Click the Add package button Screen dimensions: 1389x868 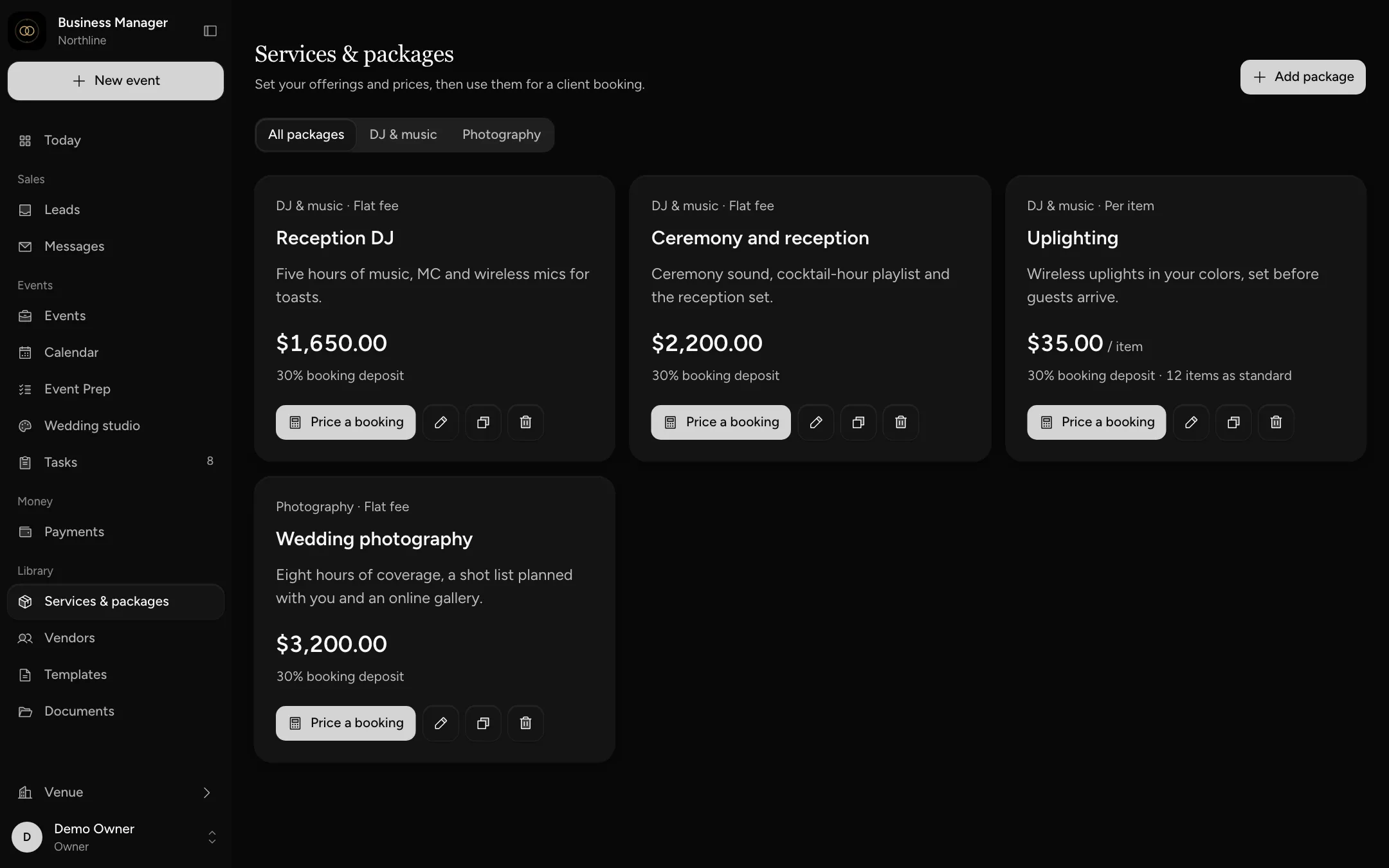[1303, 77]
